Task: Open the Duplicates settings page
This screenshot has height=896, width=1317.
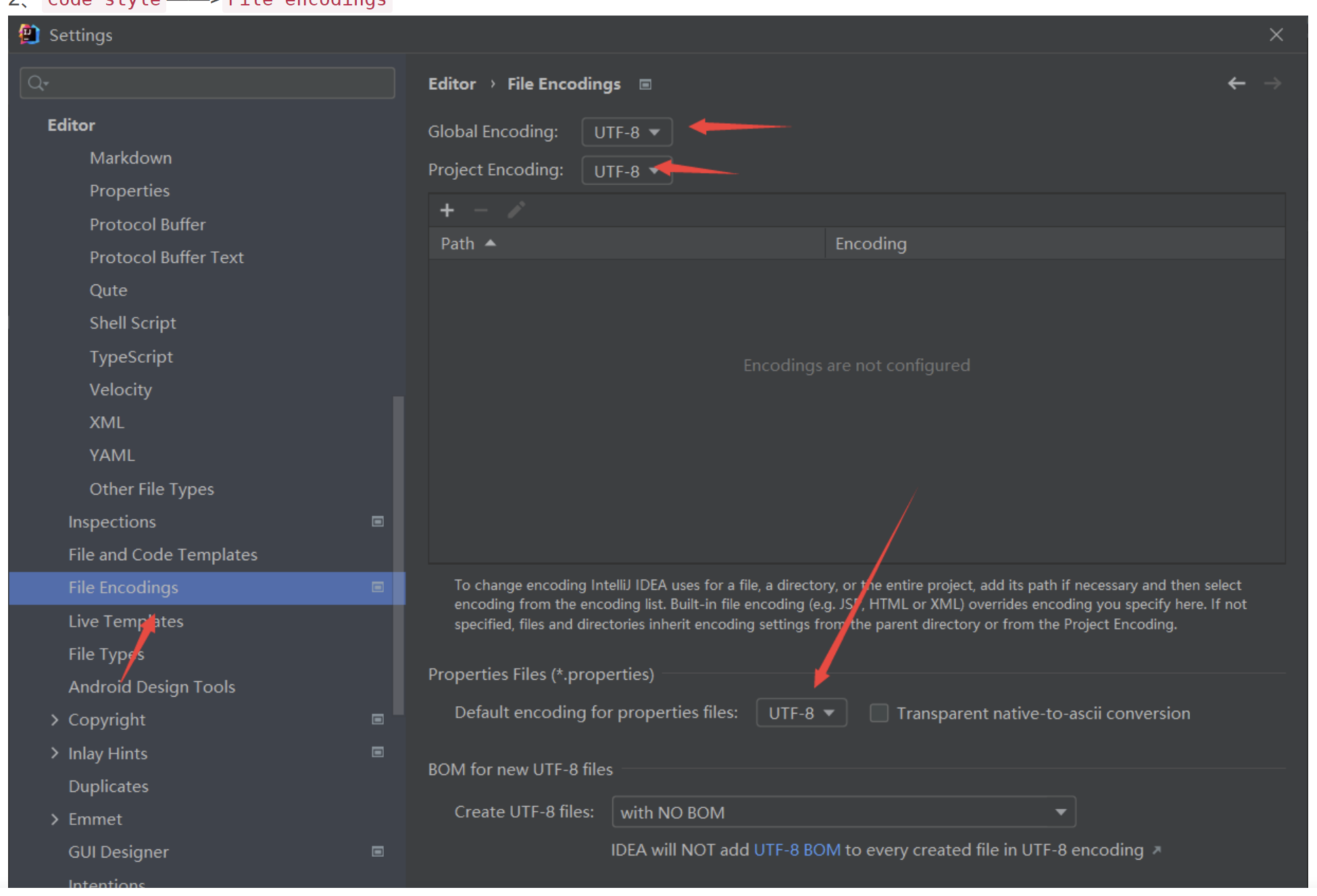Action: (108, 786)
